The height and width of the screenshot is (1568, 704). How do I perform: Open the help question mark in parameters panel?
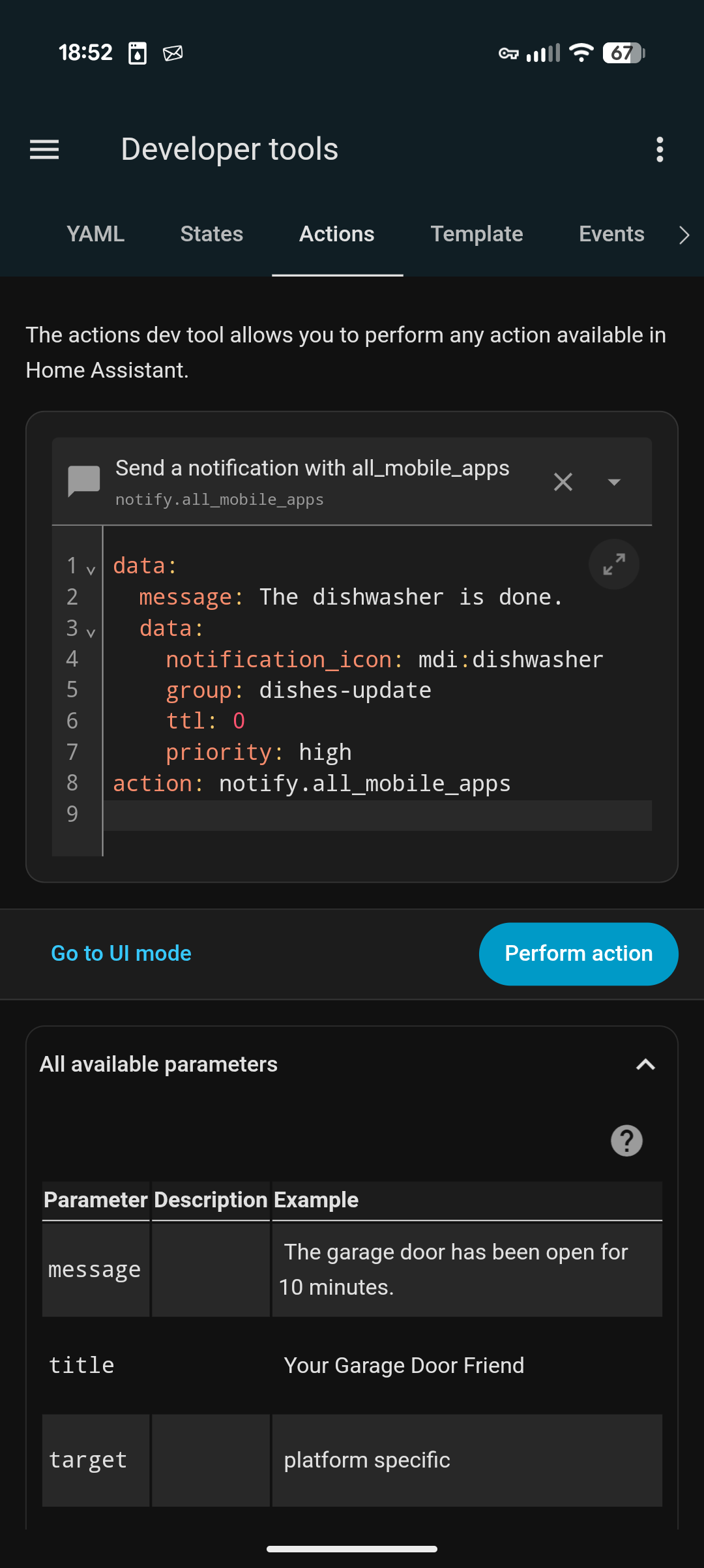(x=626, y=1140)
